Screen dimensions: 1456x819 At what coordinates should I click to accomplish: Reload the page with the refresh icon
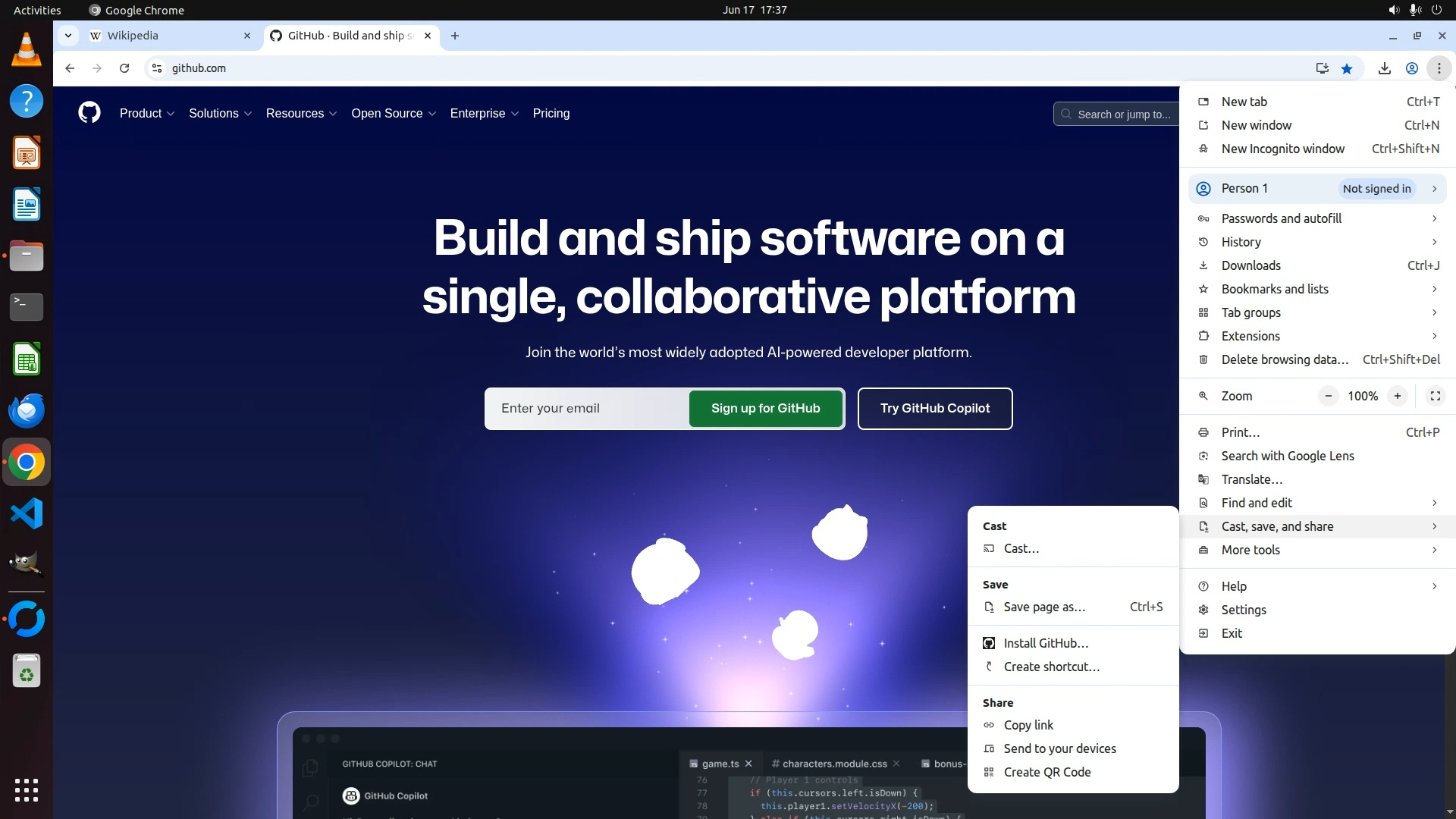(124, 68)
